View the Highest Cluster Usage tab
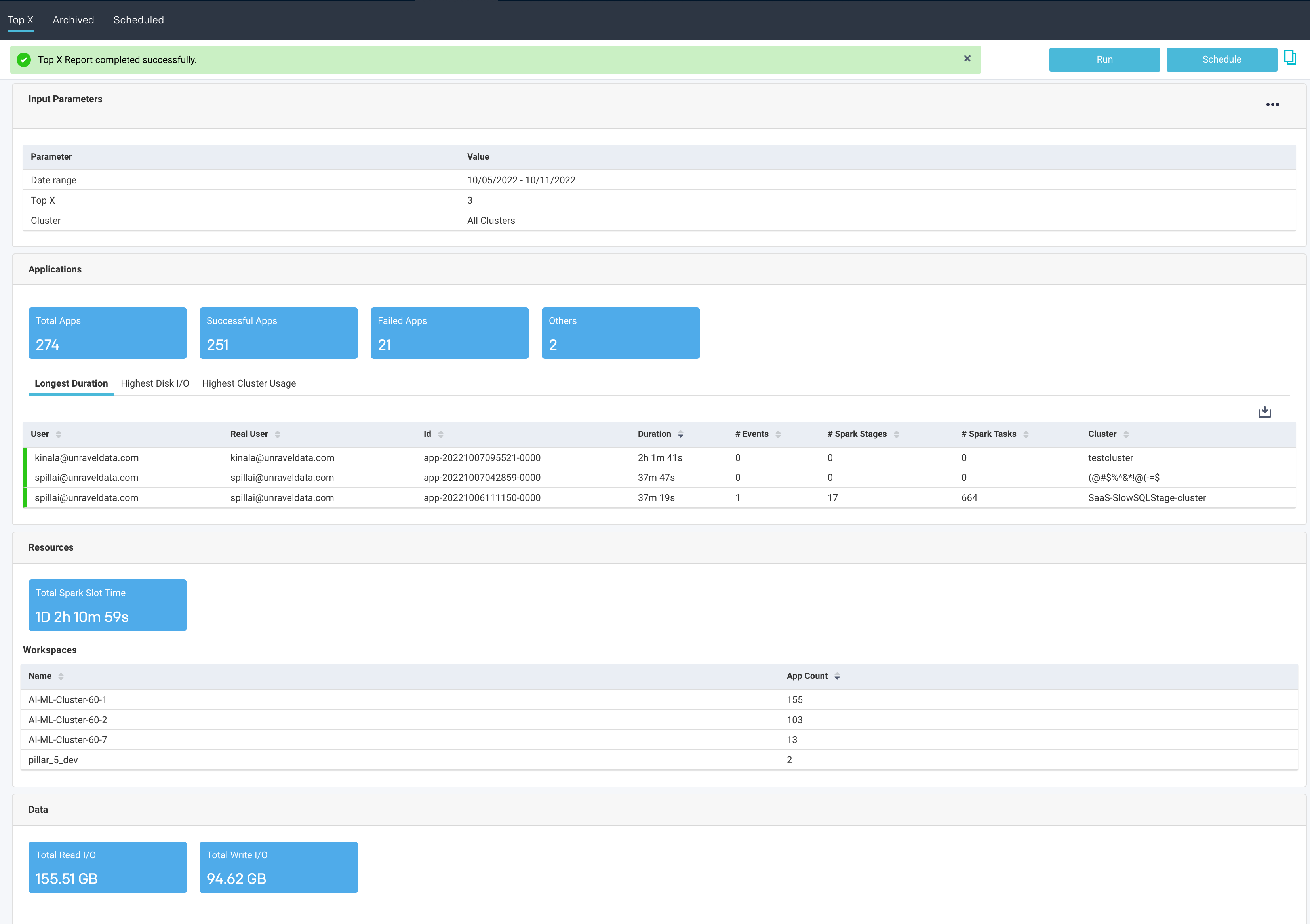 tap(249, 383)
